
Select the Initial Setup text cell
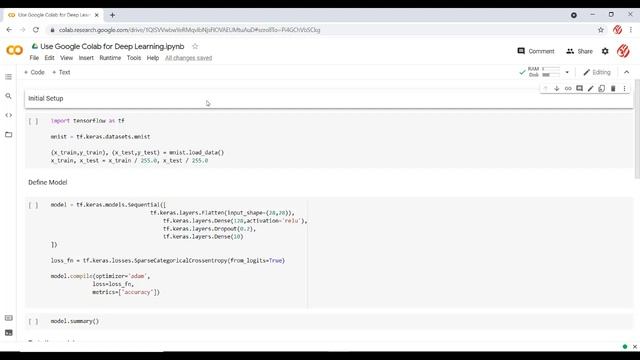coord(329,98)
